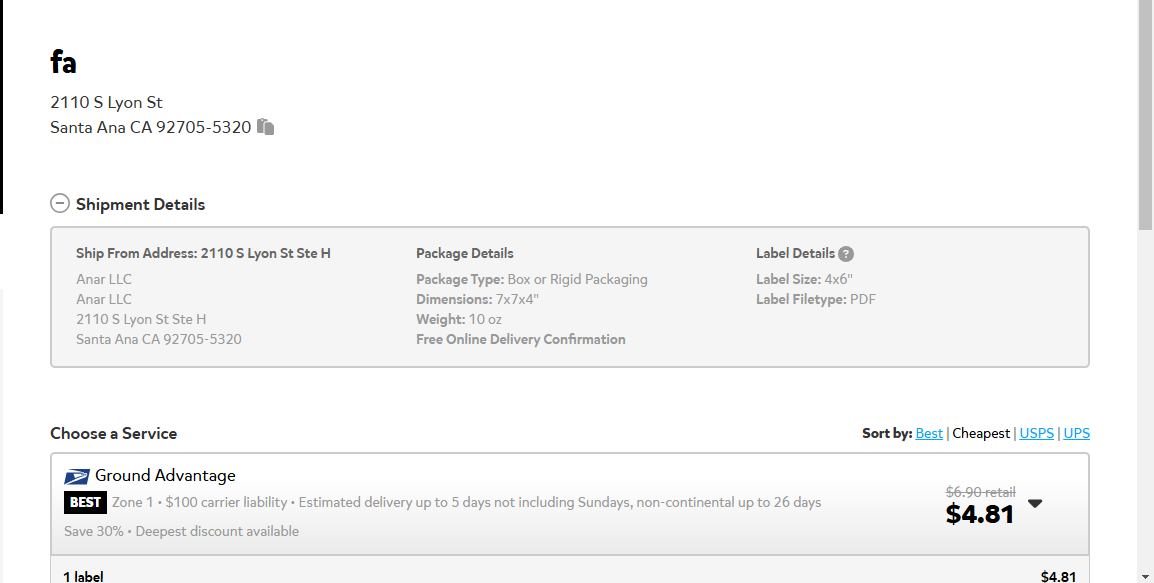The image size is (1154, 583).
Task: Select the Ground Advantage service
Action: tap(570, 504)
